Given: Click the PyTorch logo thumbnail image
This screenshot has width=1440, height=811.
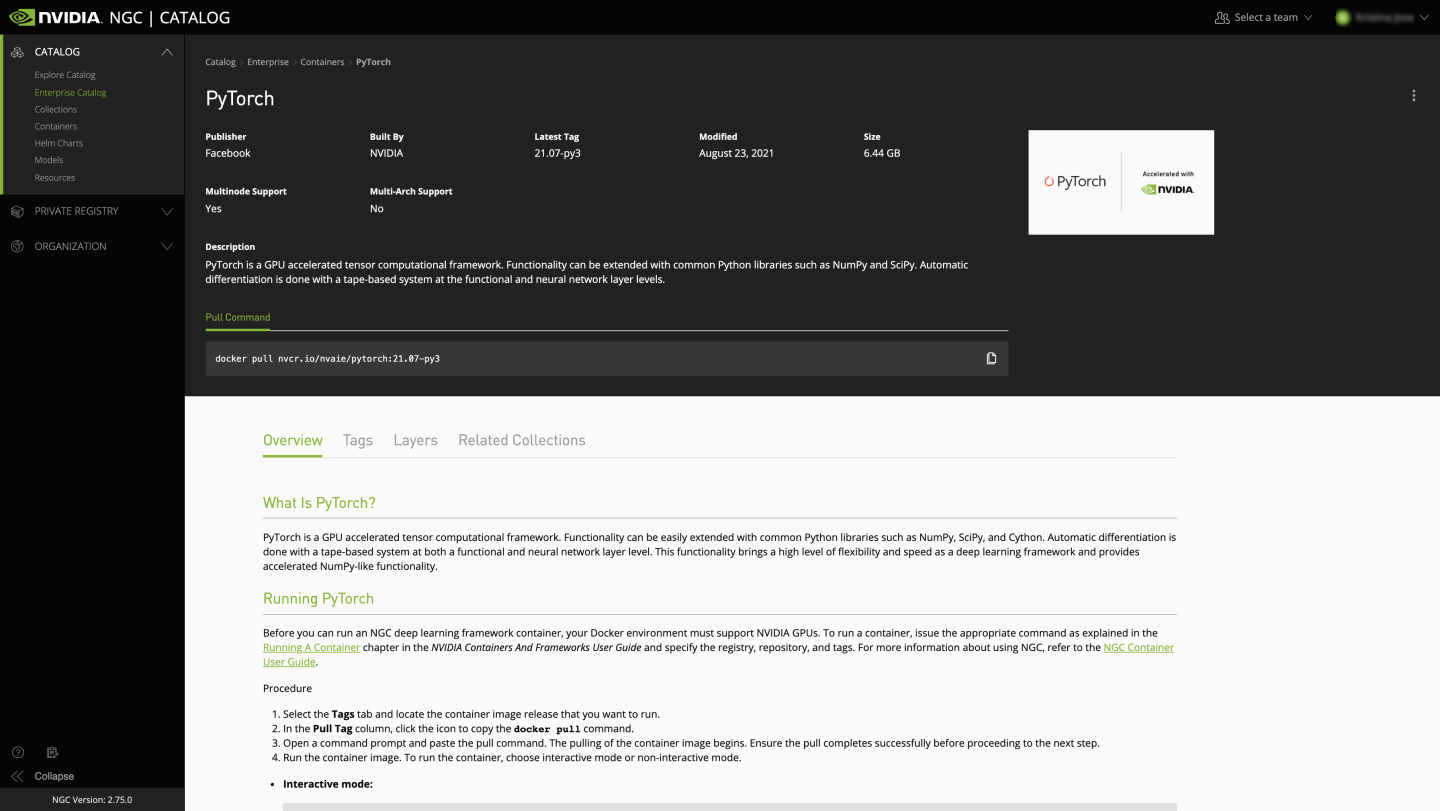Looking at the screenshot, I should 1120,182.
